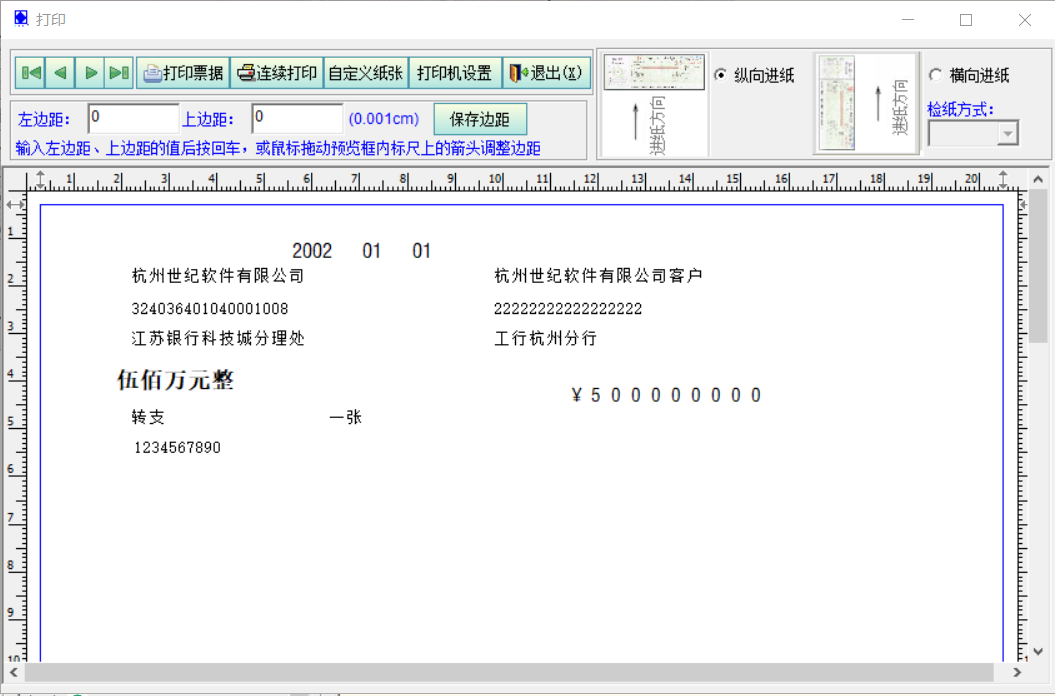1055x696 pixels.
Task: Click the amount in words 伍佰万元整
Action: point(175,380)
